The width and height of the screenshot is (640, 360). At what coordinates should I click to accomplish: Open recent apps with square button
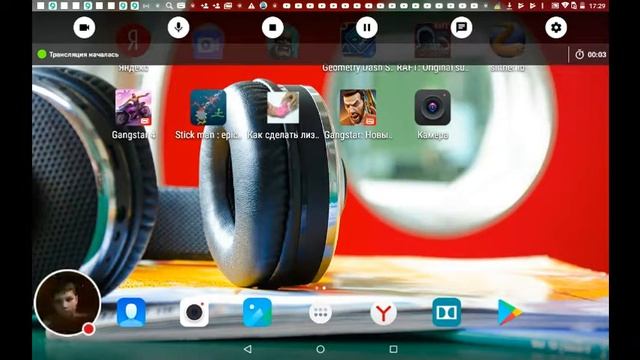coord(393,349)
